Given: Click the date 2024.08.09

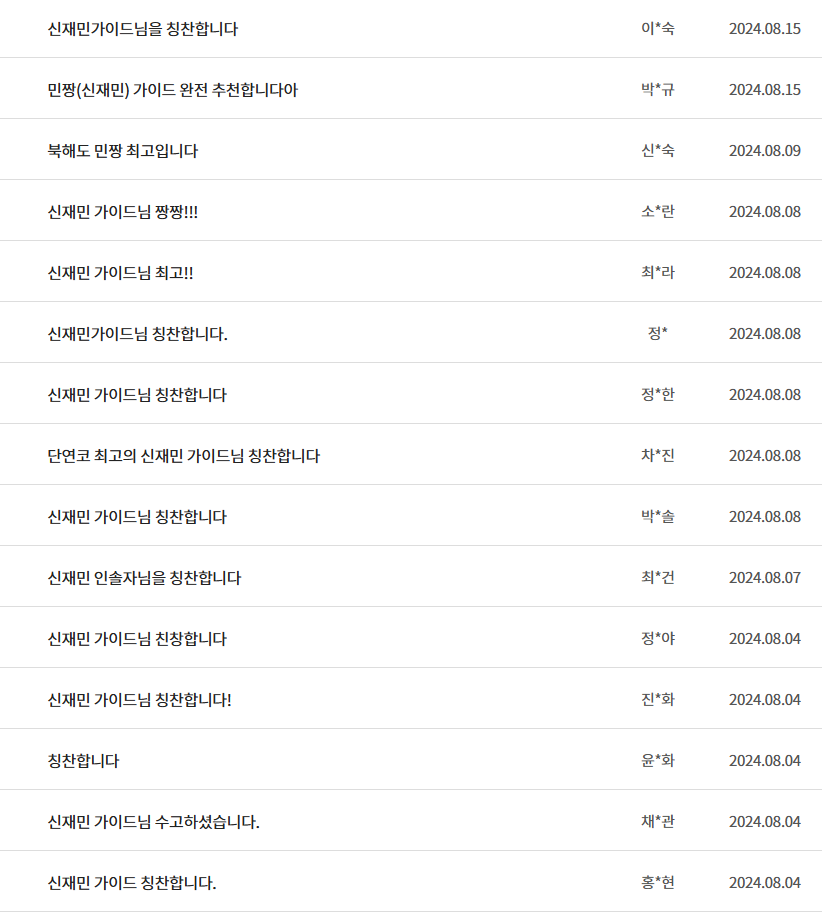Looking at the screenshot, I should (765, 151).
